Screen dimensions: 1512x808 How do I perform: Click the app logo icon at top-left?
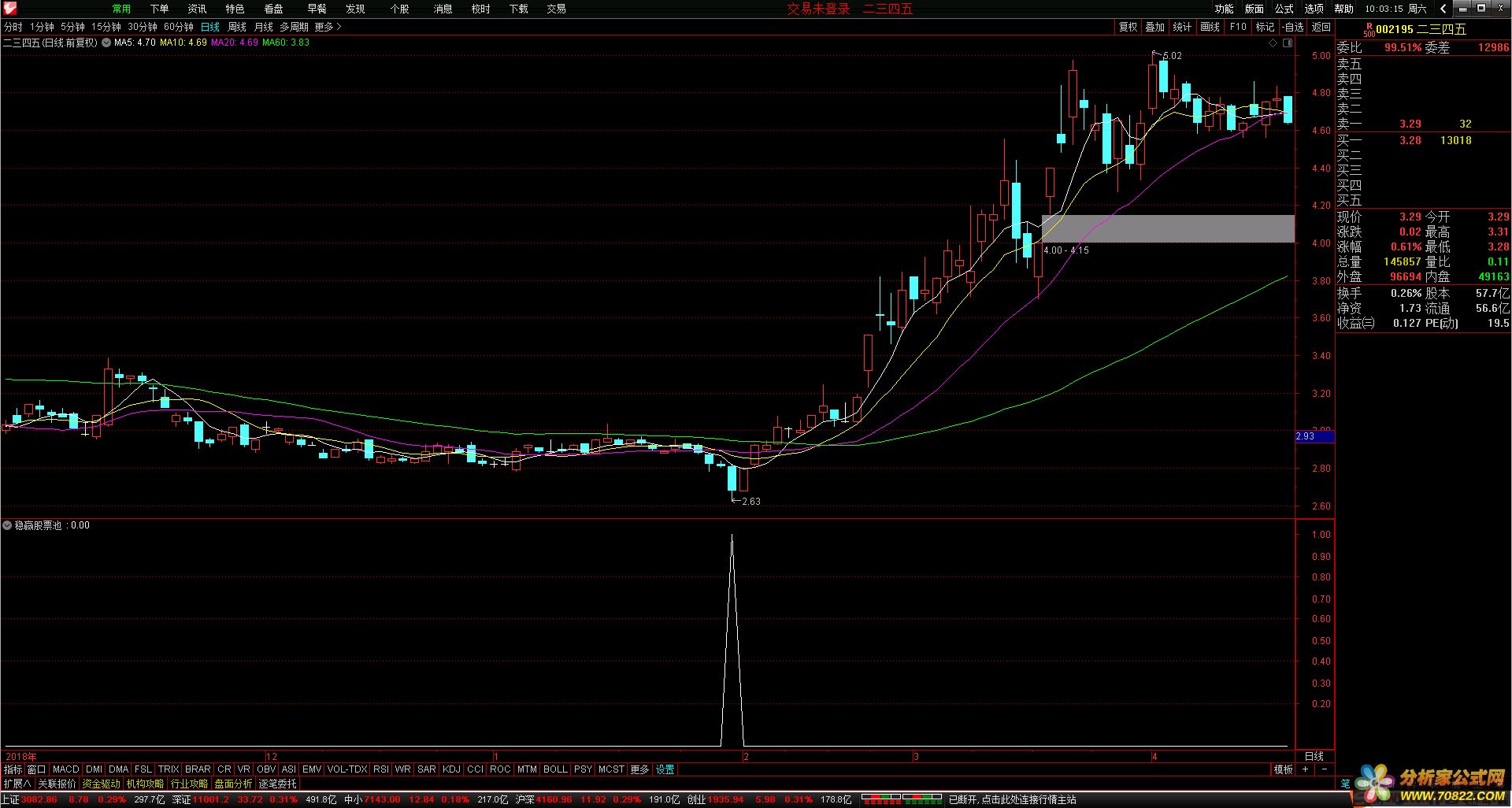pyautogui.click(x=9, y=9)
